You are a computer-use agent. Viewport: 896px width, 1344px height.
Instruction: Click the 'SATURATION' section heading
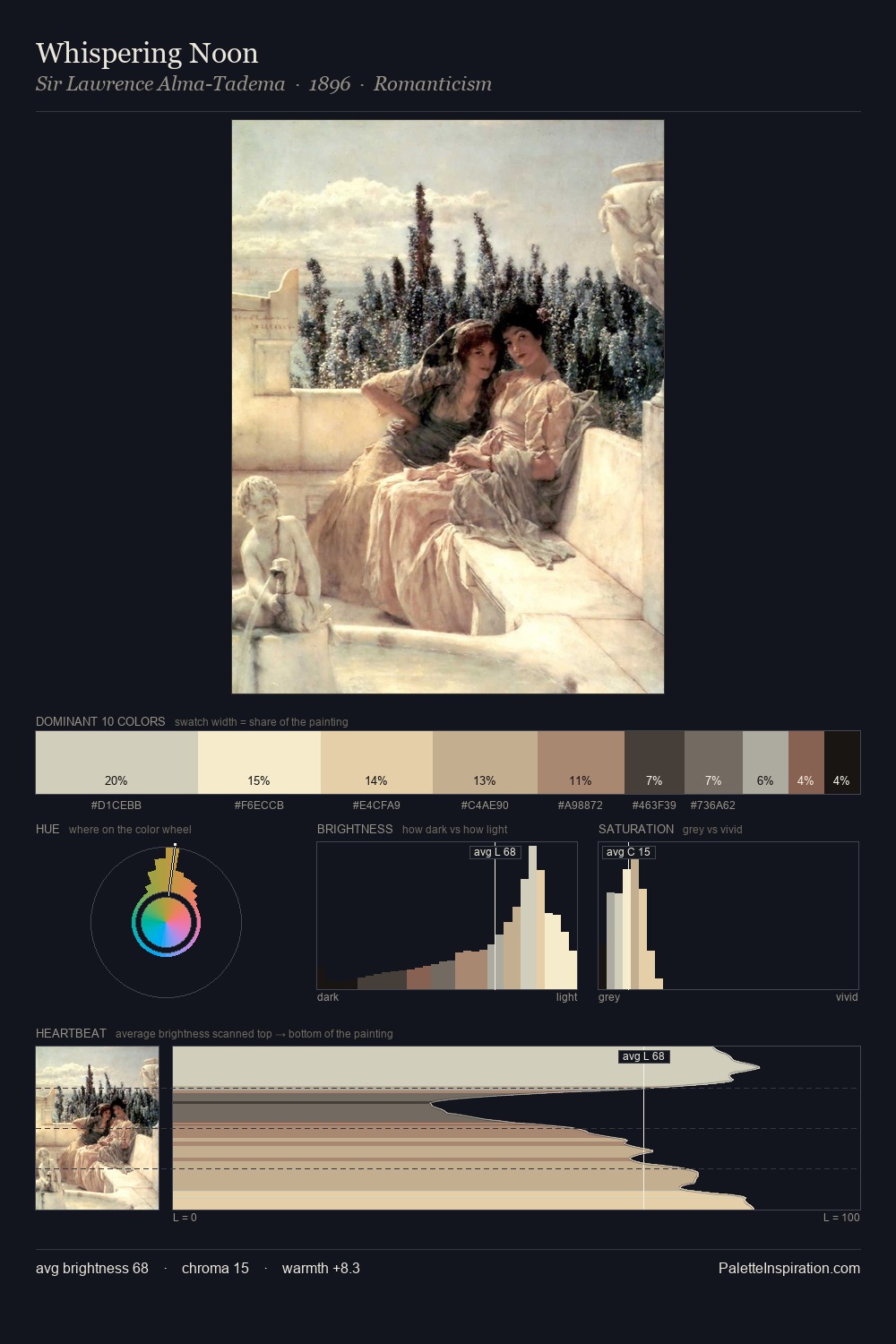point(636,829)
